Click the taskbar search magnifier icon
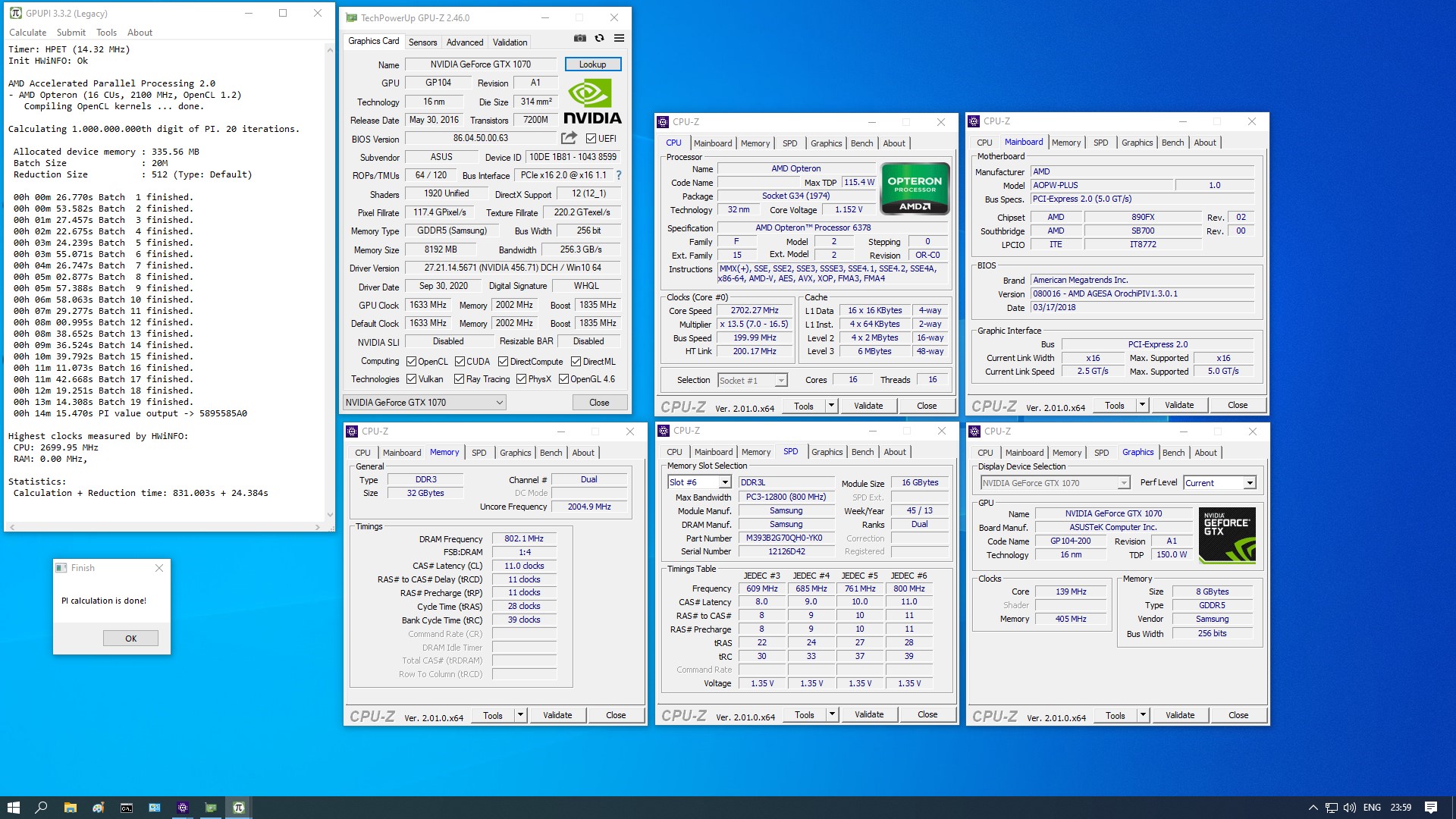Image resolution: width=1456 pixels, height=819 pixels. pyautogui.click(x=41, y=808)
